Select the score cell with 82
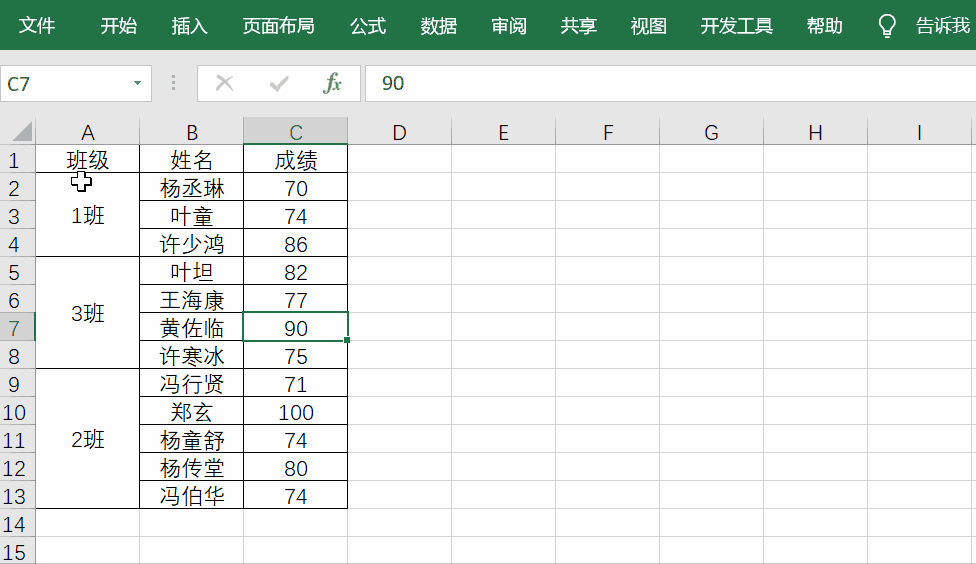The height and width of the screenshot is (564, 976). (296, 271)
